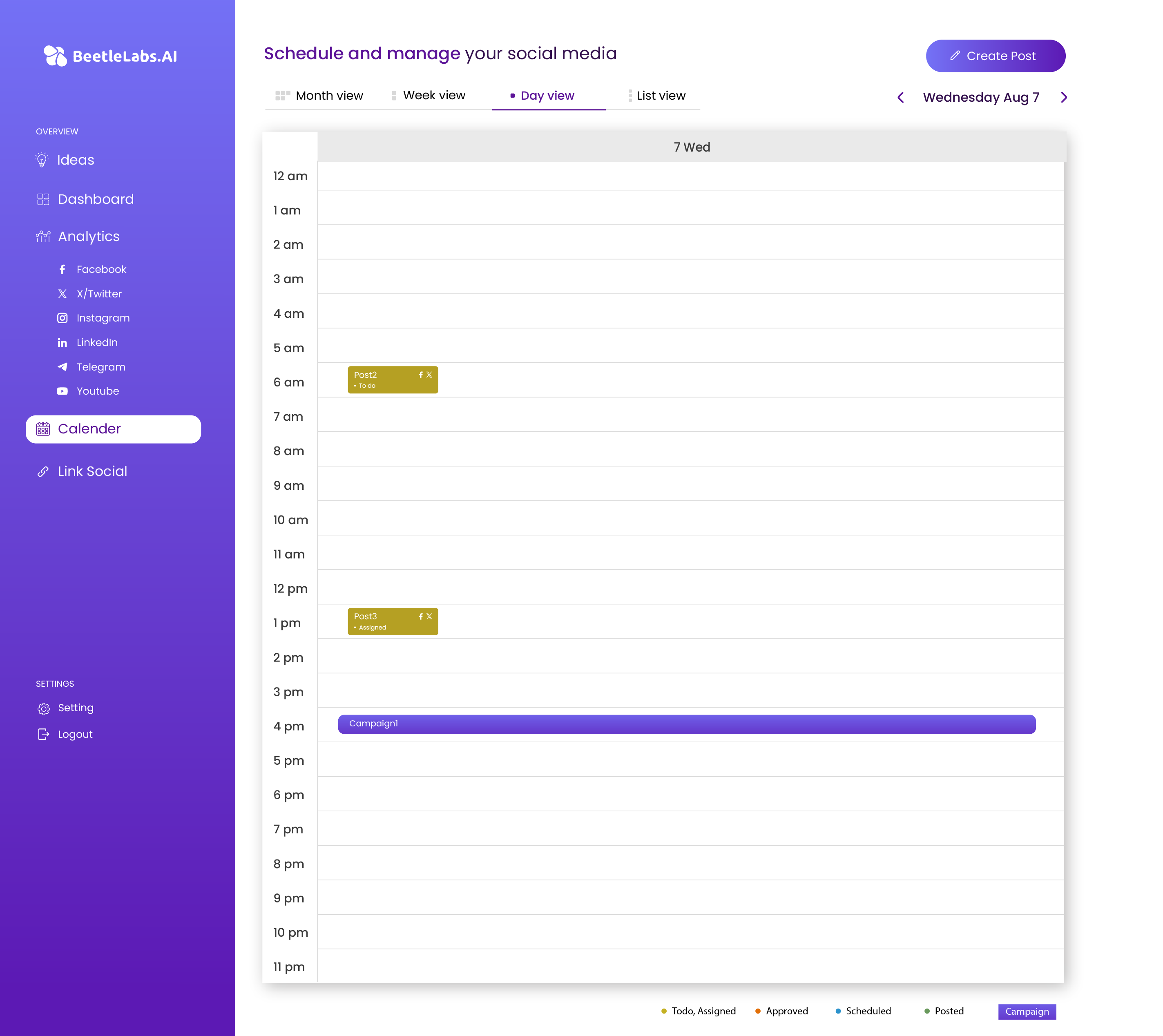This screenshot has width=1163, height=1036.
Task: Select the X/Twitter icon in sidebar
Action: [63, 294]
